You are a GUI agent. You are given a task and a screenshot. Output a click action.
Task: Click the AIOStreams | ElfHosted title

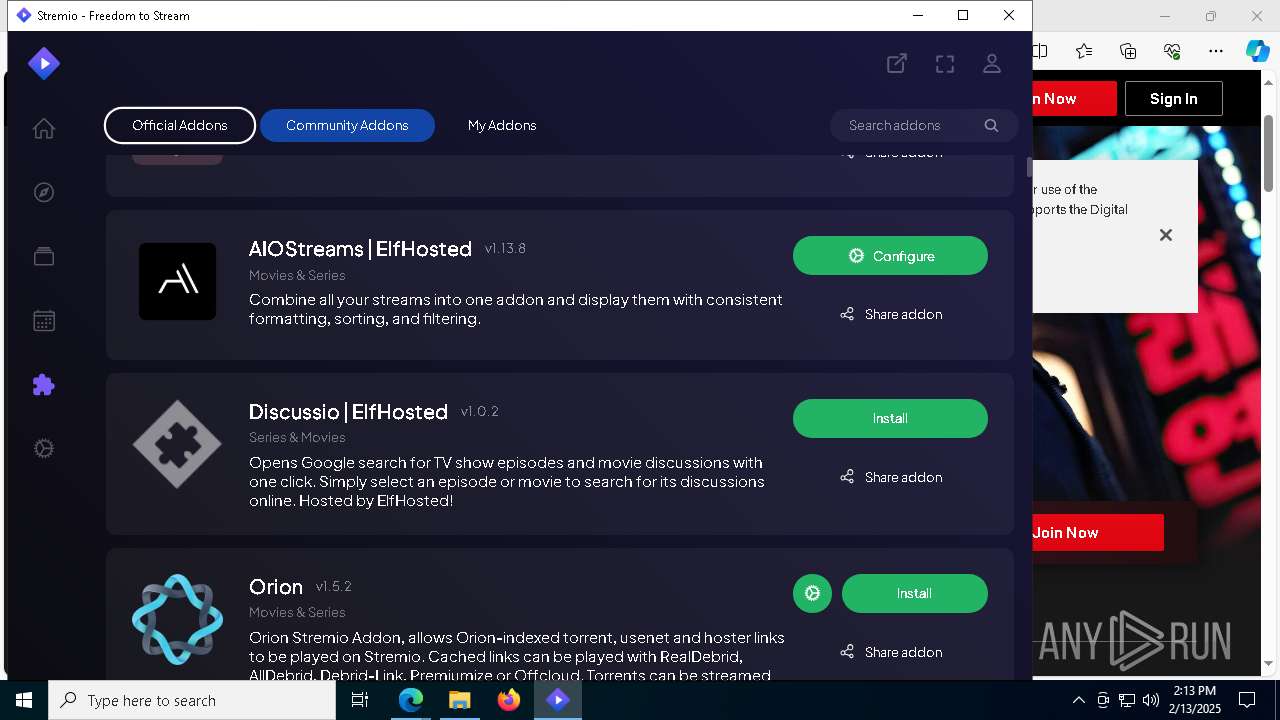360,249
